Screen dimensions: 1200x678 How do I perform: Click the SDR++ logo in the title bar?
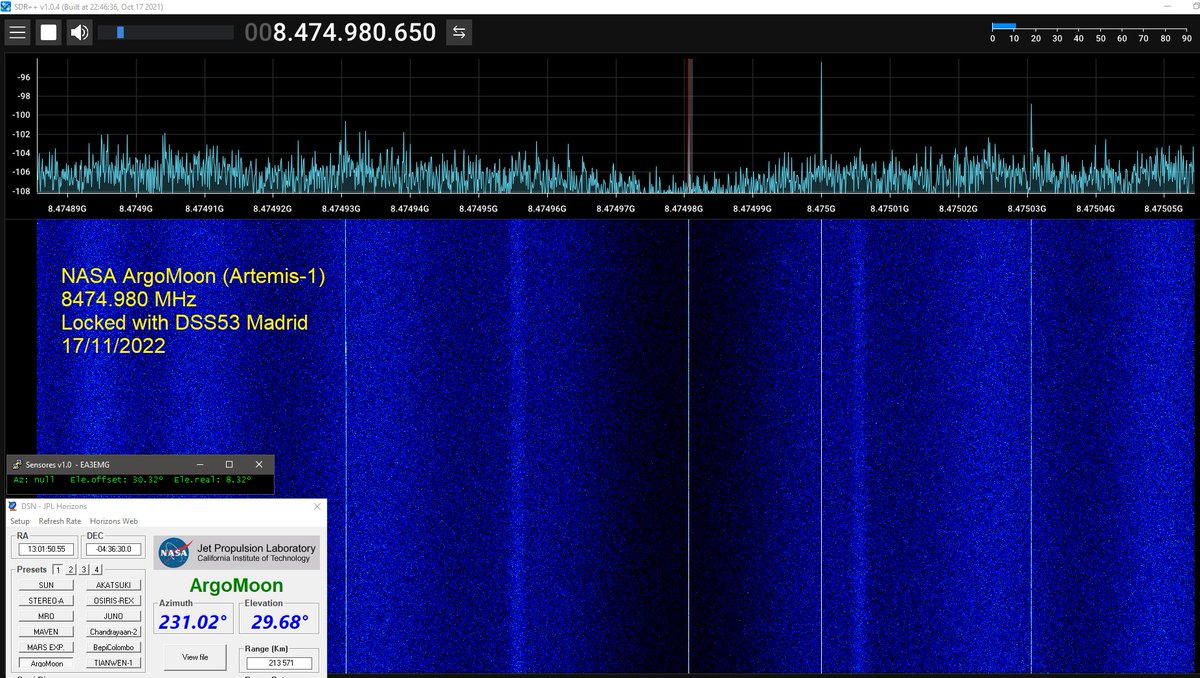(8, 6)
